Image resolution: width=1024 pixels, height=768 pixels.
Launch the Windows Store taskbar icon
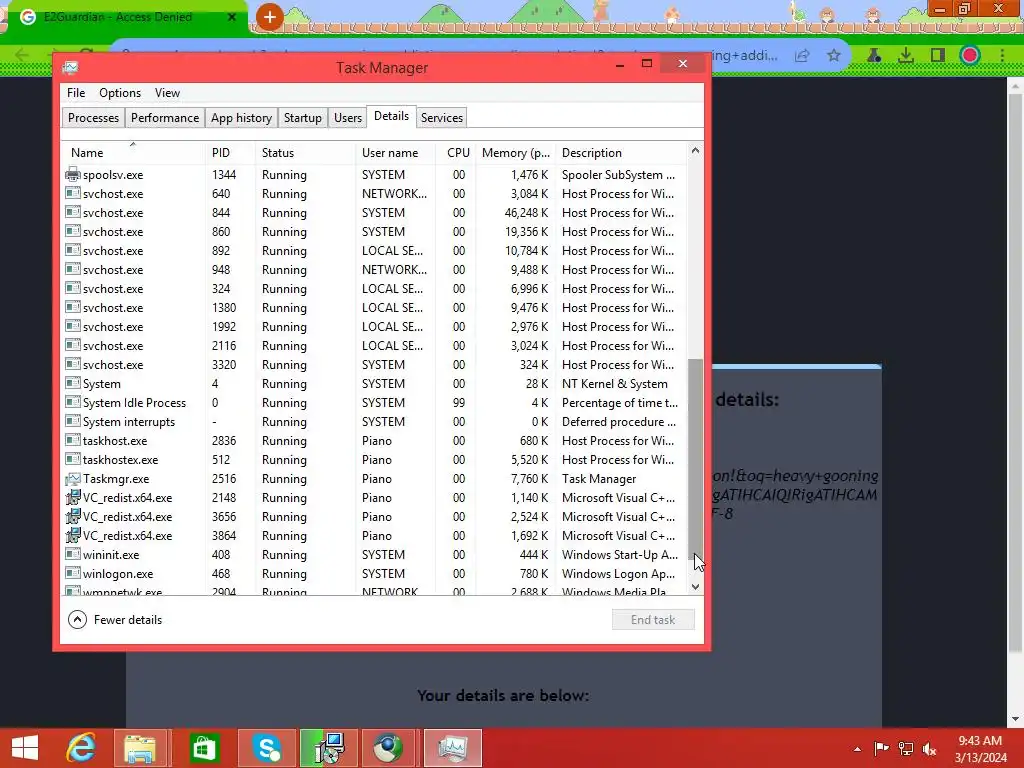click(x=203, y=748)
